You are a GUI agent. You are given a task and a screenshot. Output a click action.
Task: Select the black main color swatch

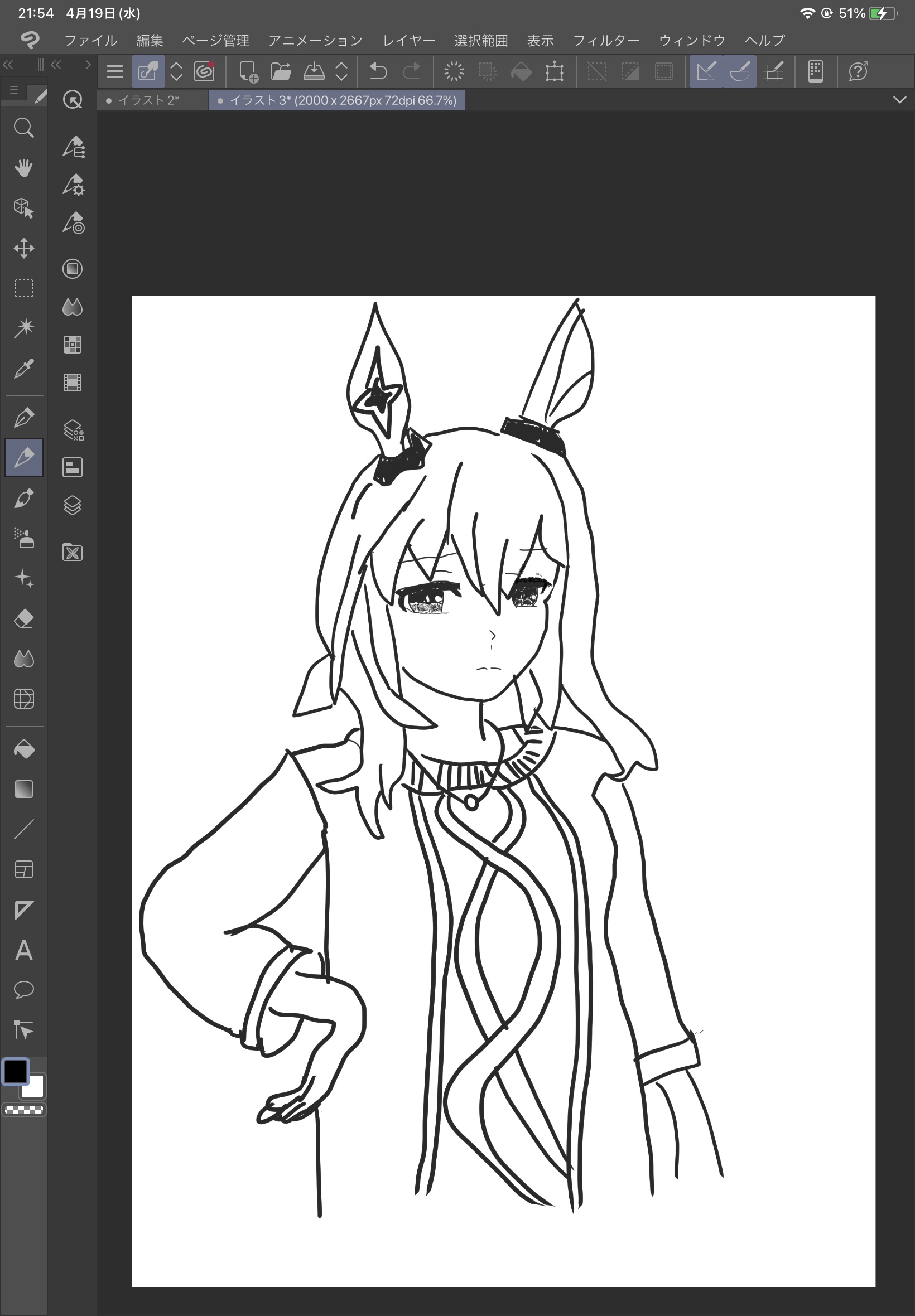click(x=16, y=1072)
